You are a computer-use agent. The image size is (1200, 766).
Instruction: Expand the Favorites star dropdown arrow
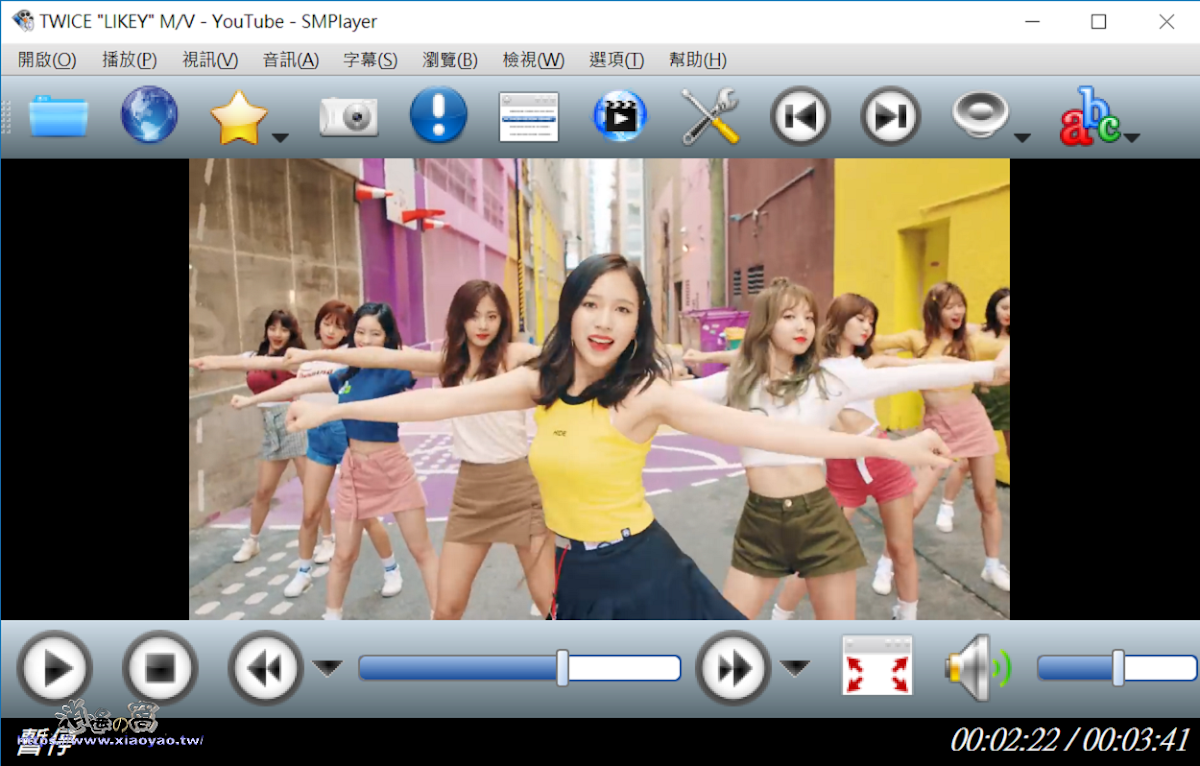coord(281,137)
